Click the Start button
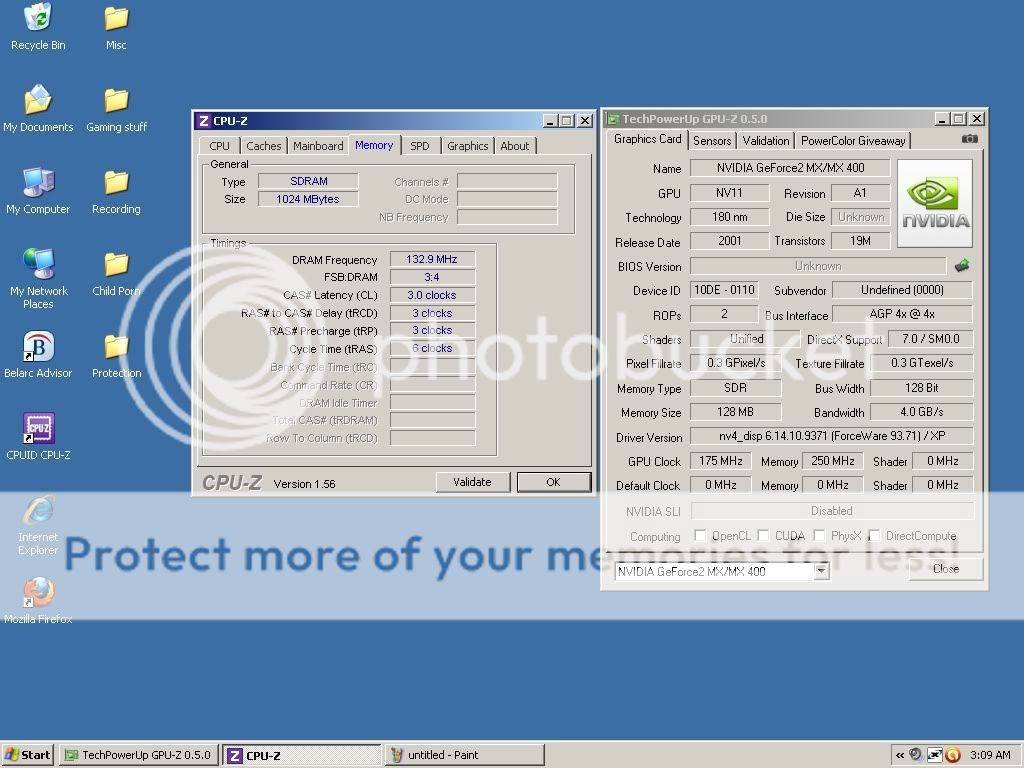The image size is (1024, 768). (28, 755)
